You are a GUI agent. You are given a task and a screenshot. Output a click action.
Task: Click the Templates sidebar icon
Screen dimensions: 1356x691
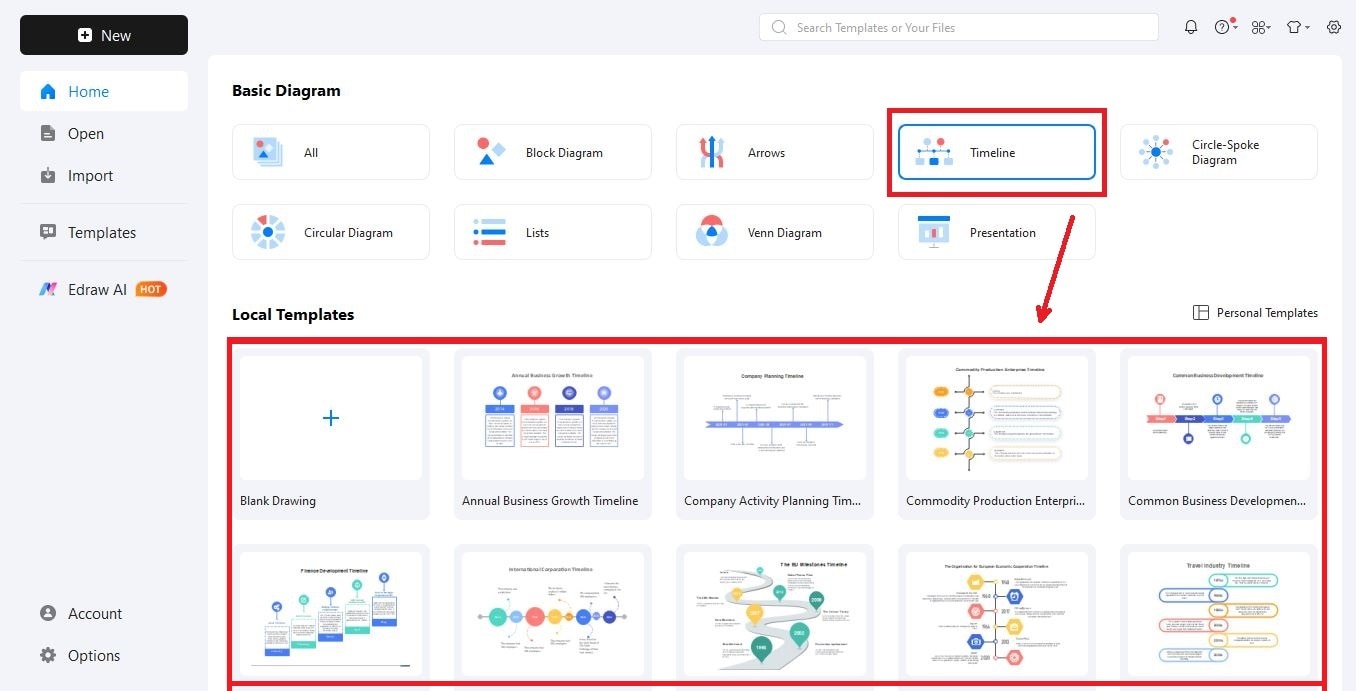(x=48, y=232)
